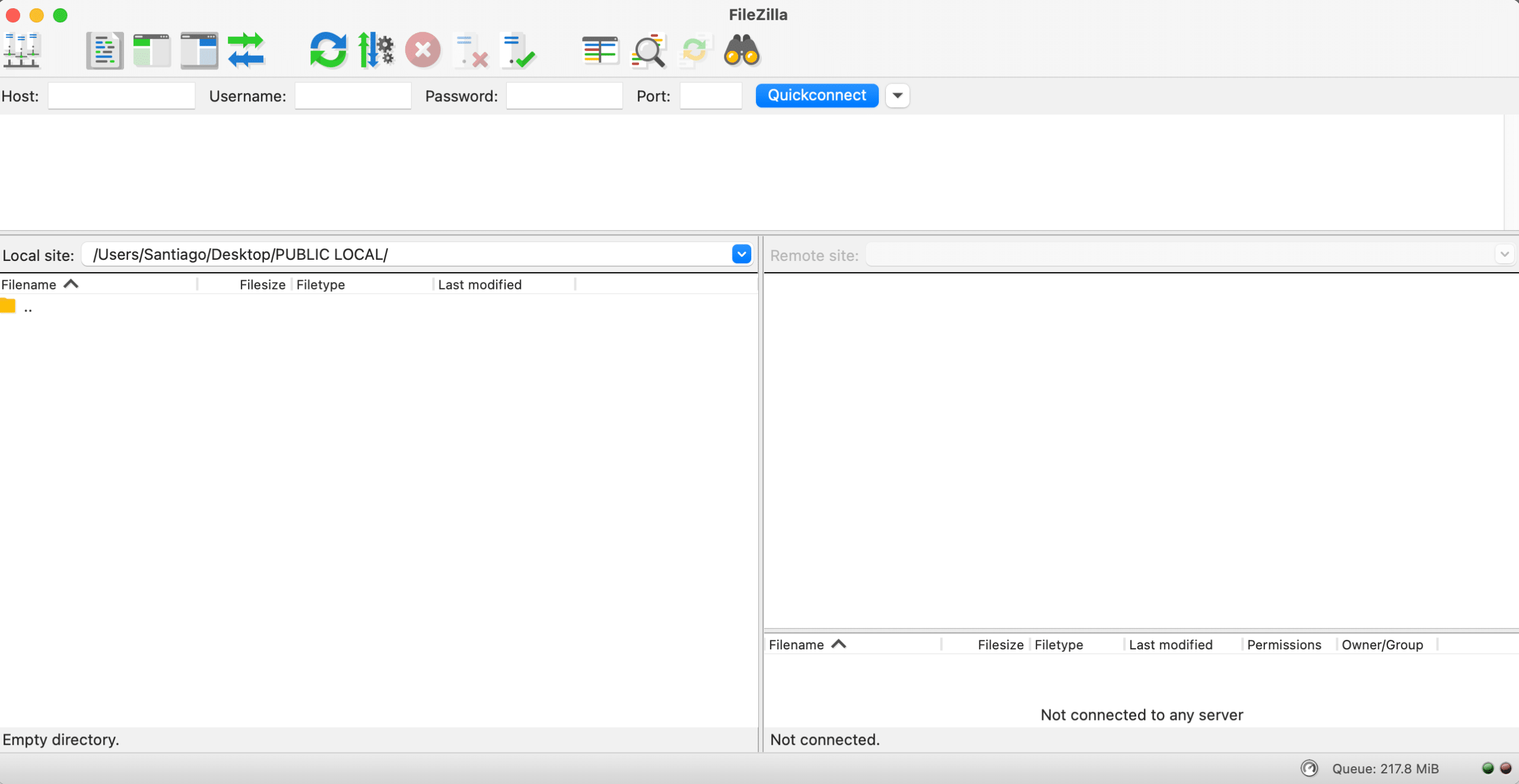Expand Quickconnect history dropdown arrow

point(897,95)
